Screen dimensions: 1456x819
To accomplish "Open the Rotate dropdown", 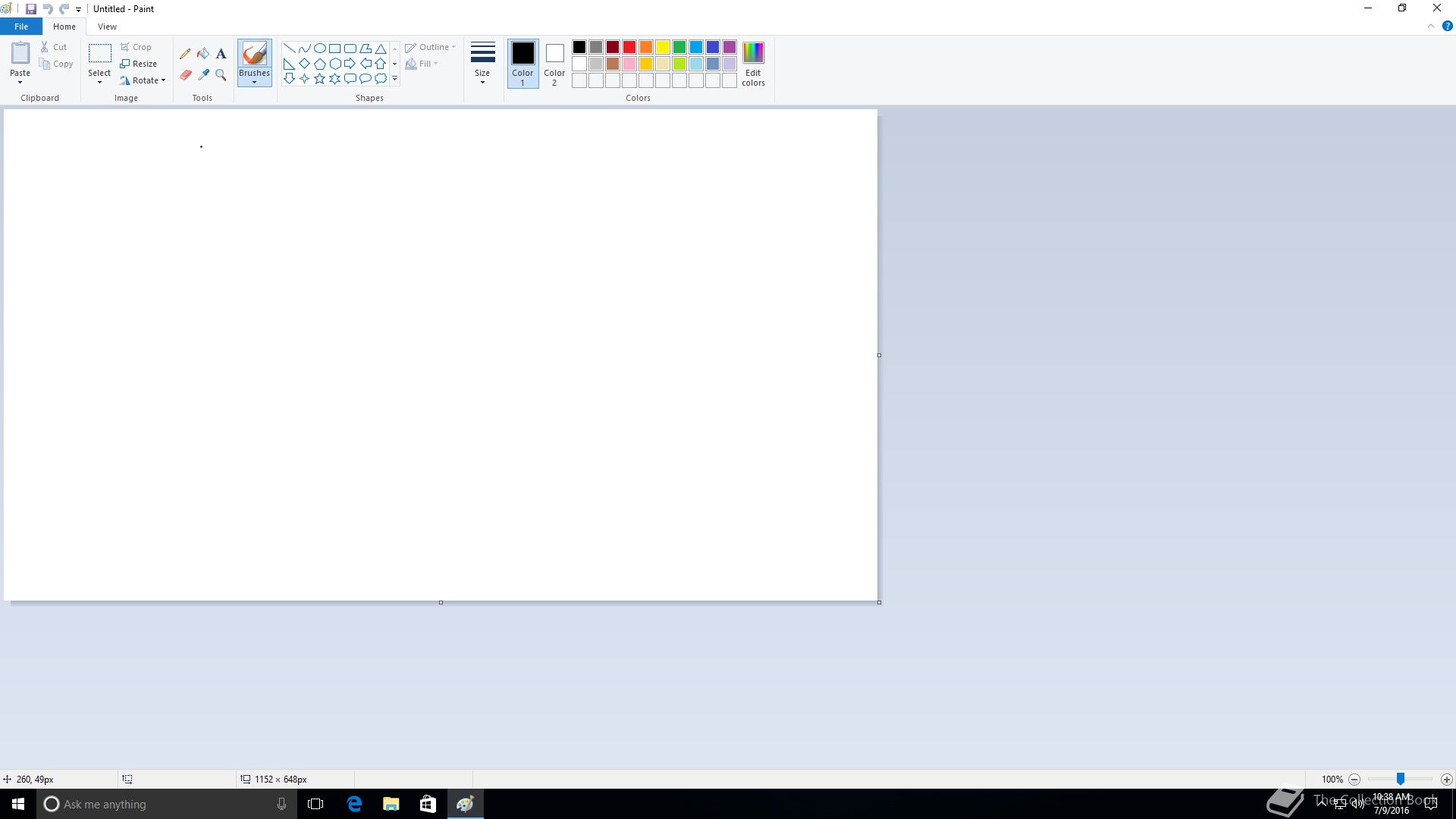I will 143,80.
